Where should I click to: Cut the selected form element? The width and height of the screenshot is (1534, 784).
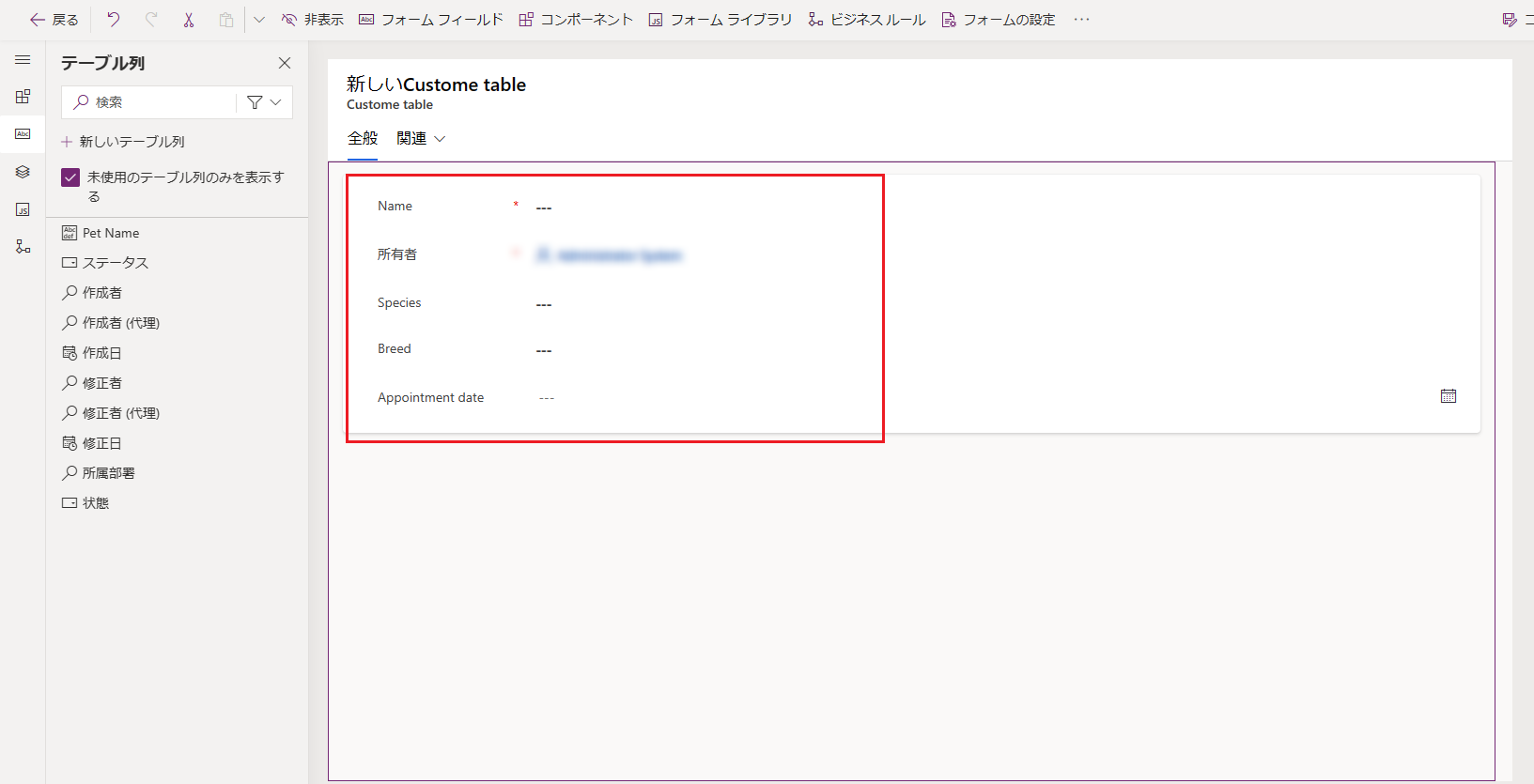[189, 20]
